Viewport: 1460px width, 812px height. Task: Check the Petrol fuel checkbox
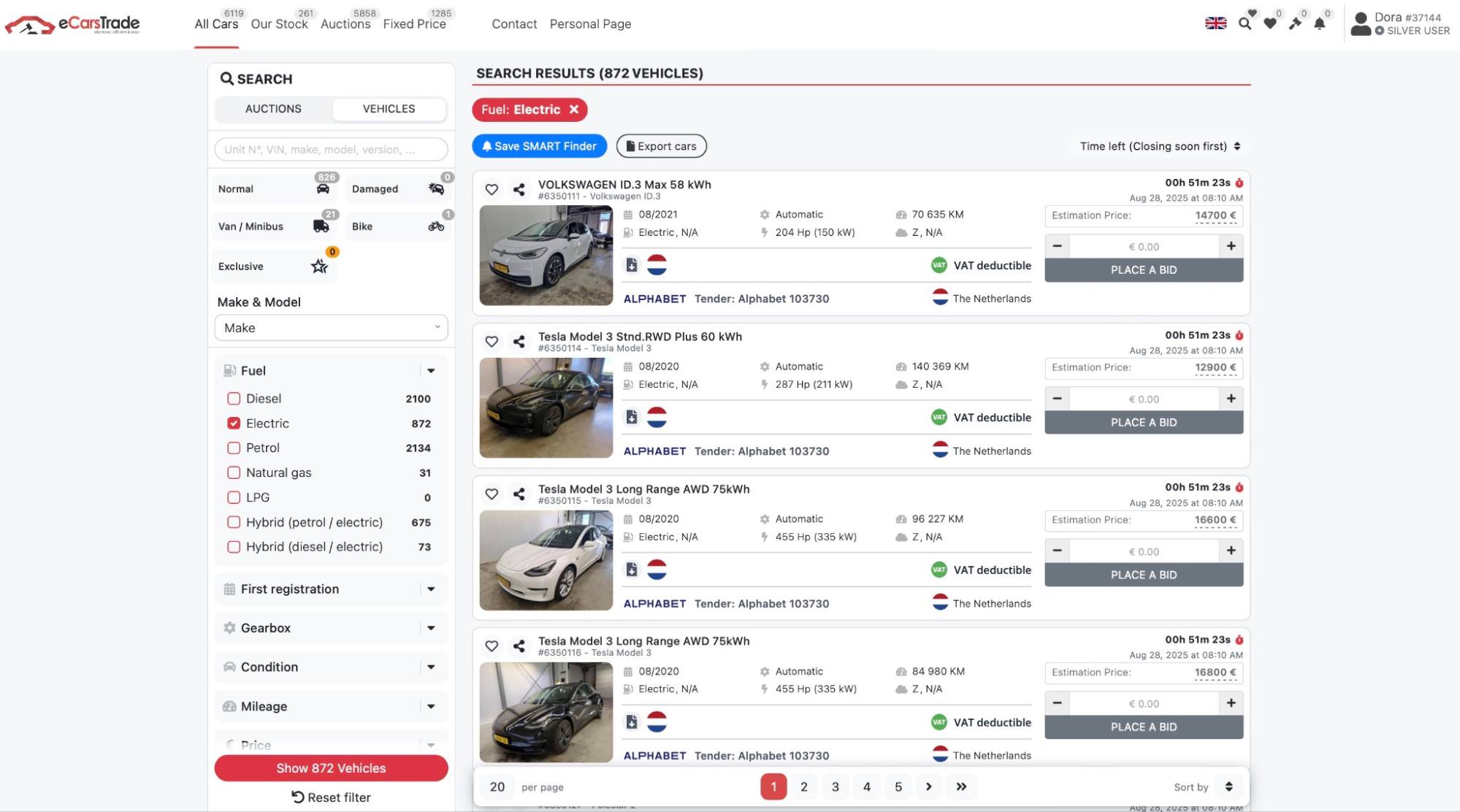pyautogui.click(x=234, y=448)
